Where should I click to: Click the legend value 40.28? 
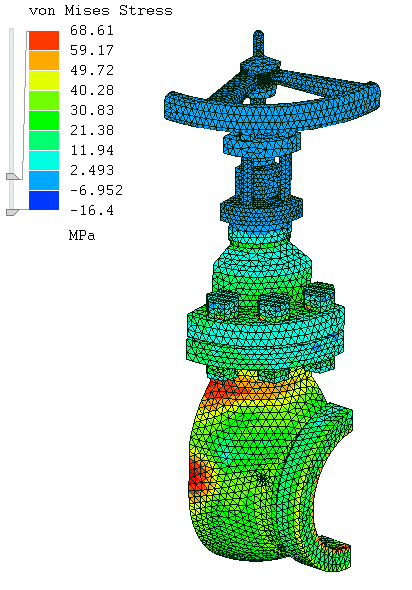coord(91,90)
